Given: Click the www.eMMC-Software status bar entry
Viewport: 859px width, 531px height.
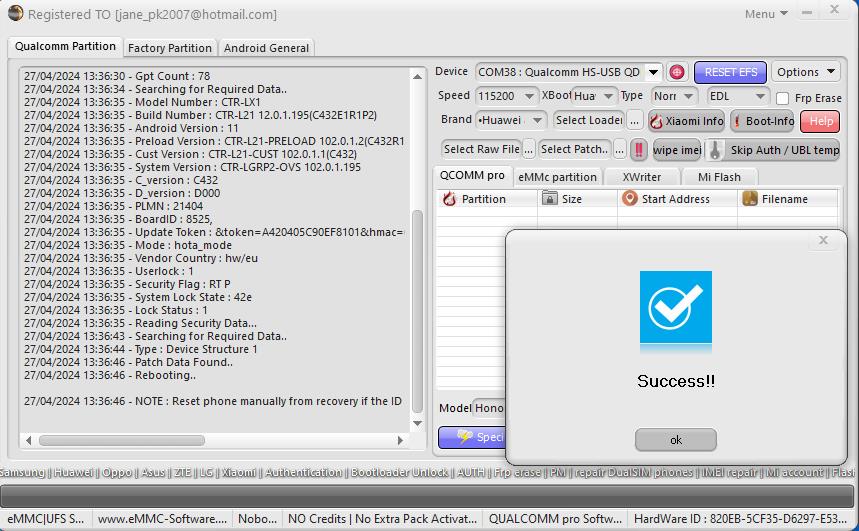Looking at the screenshot, I should tap(162, 519).
